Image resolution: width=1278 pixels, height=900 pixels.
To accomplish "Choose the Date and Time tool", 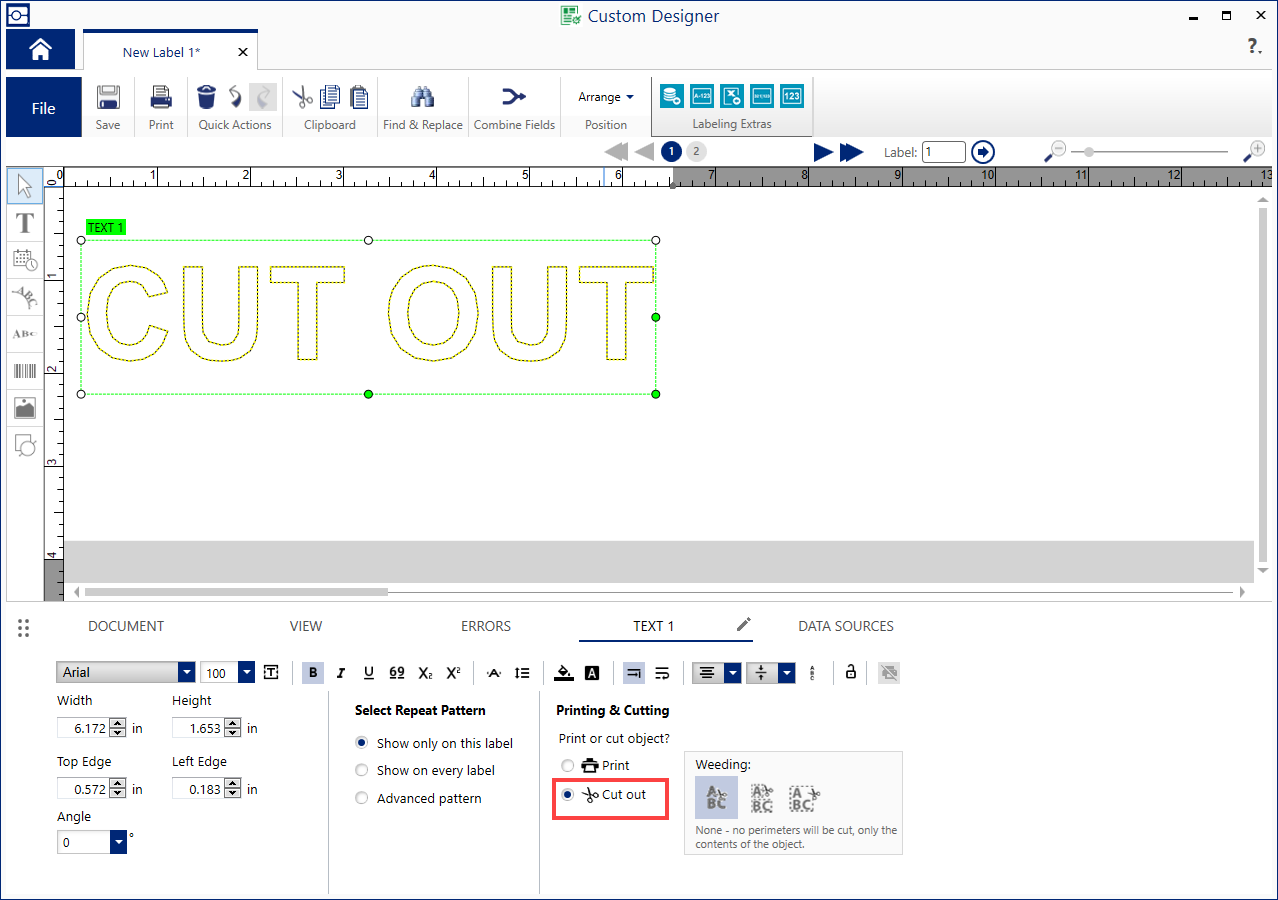I will click(25, 259).
